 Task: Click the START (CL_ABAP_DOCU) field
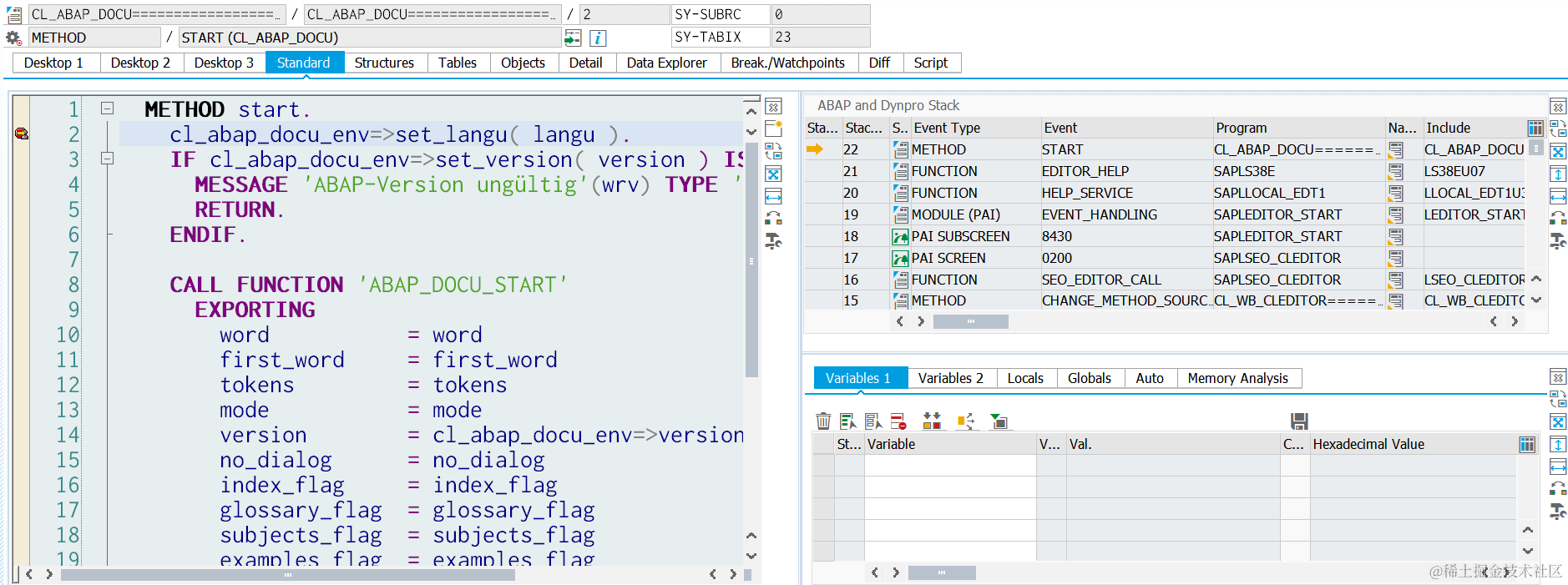pos(369,38)
